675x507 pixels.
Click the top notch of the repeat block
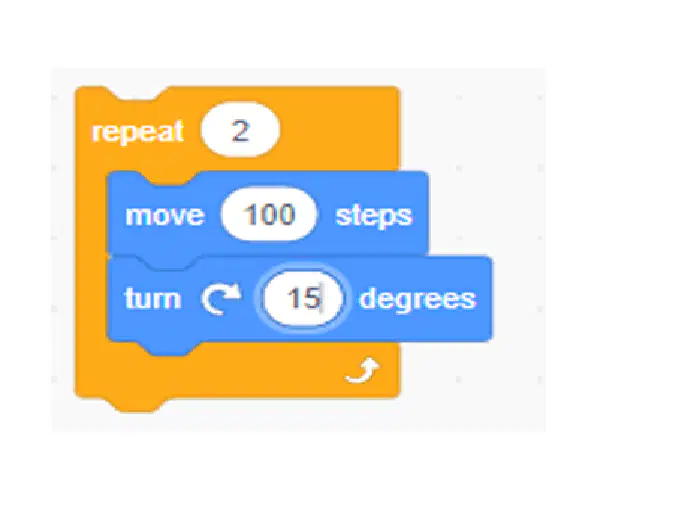[138, 94]
